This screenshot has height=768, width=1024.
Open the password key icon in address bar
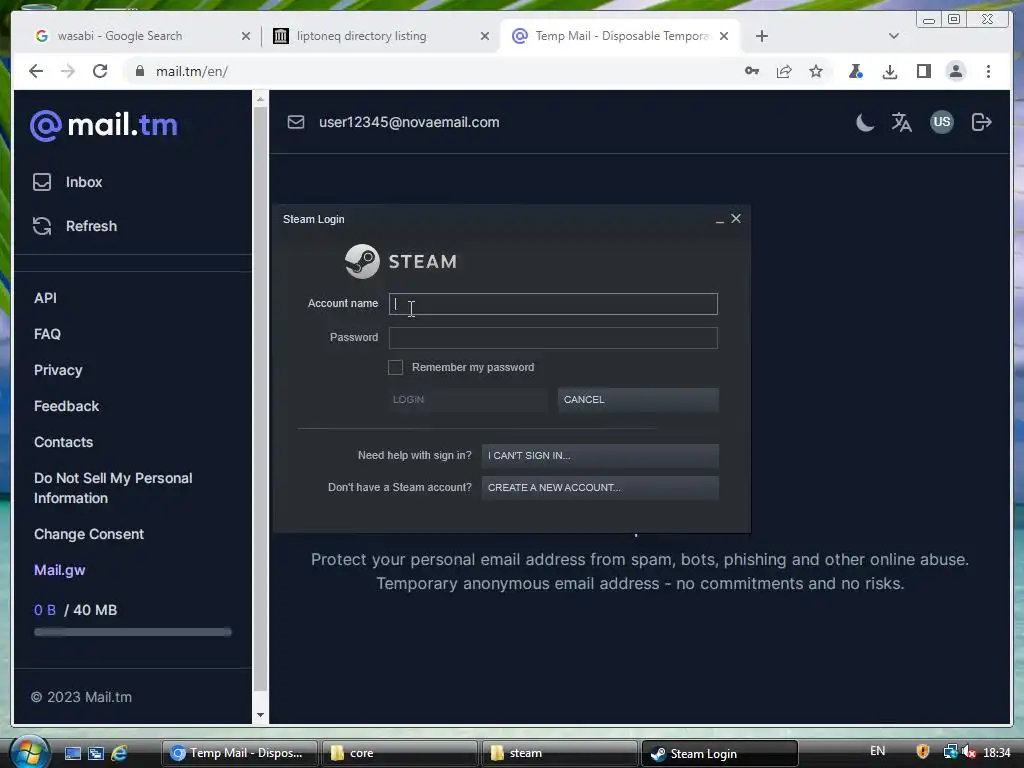pos(752,71)
